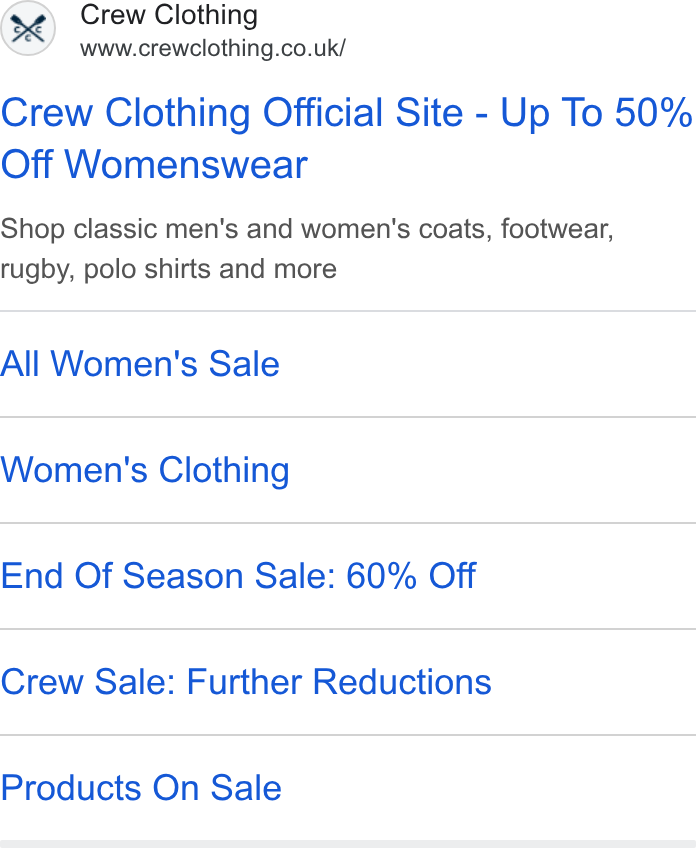Click the word 'Womenswear' in the headline

click(x=186, y=164)
